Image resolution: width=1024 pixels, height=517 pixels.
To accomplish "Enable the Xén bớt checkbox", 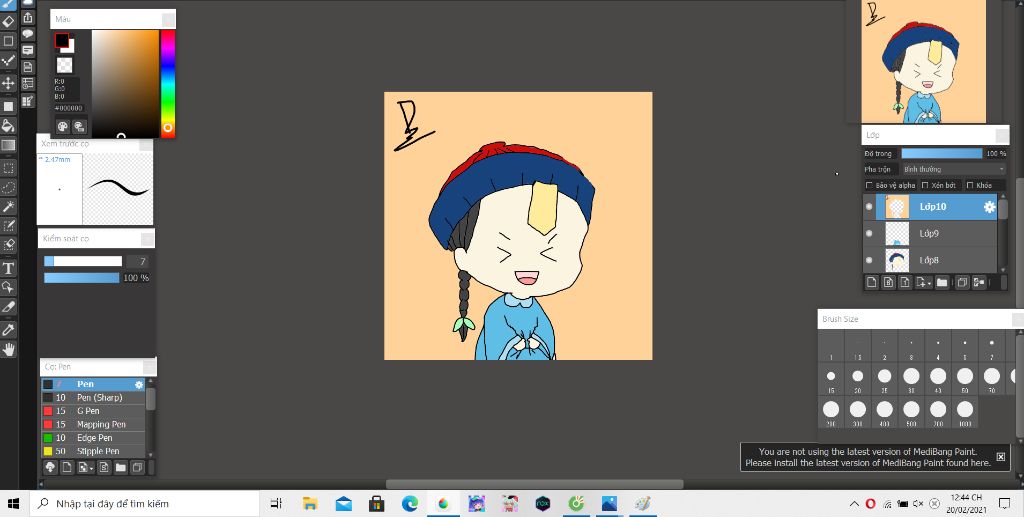I will coord(925,186).
